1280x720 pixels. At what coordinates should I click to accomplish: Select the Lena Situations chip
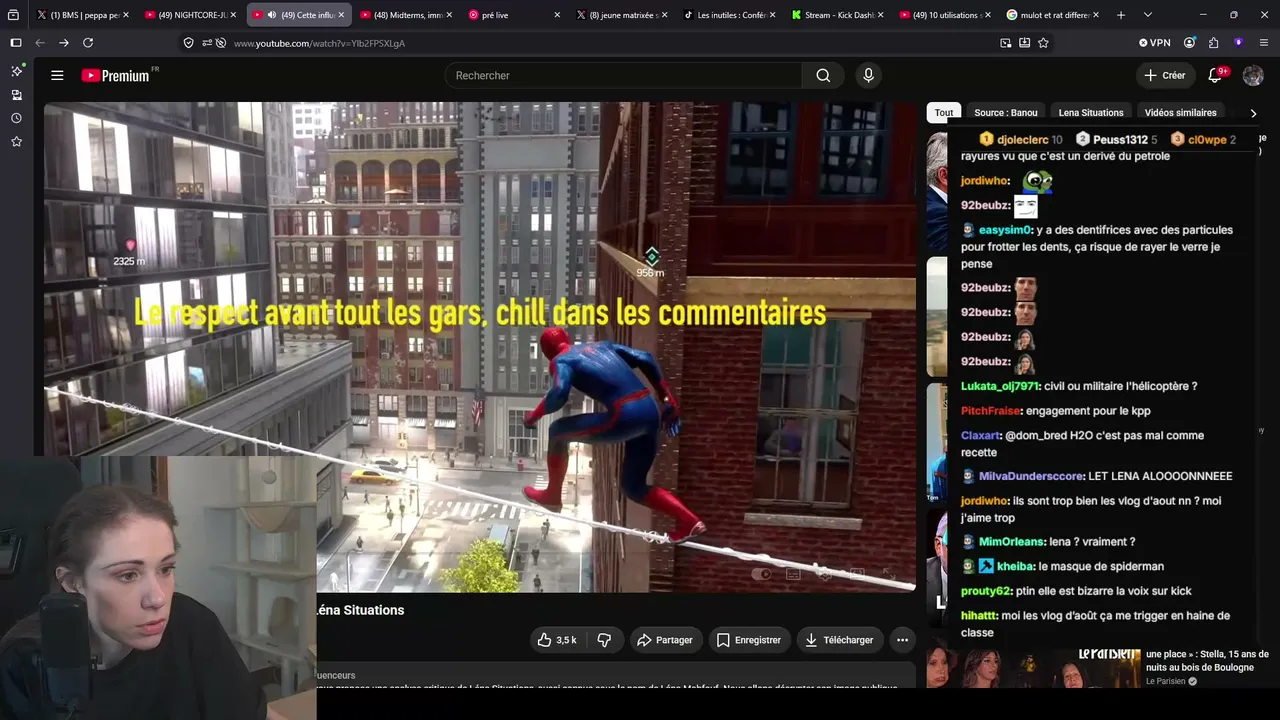pos(1091,112)
